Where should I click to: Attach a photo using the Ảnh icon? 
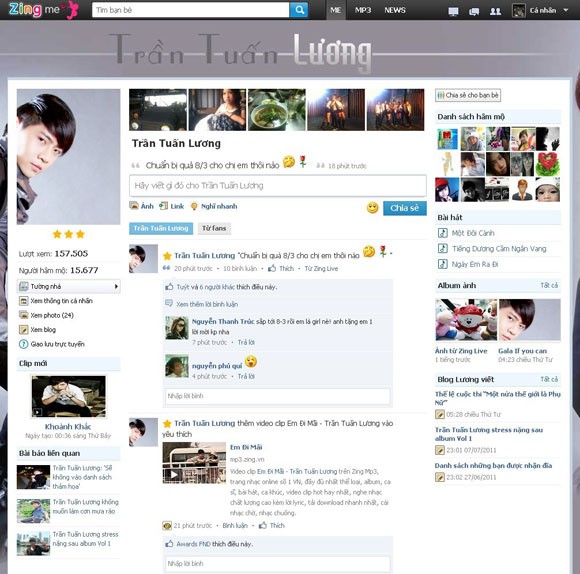tap(141, 206)
